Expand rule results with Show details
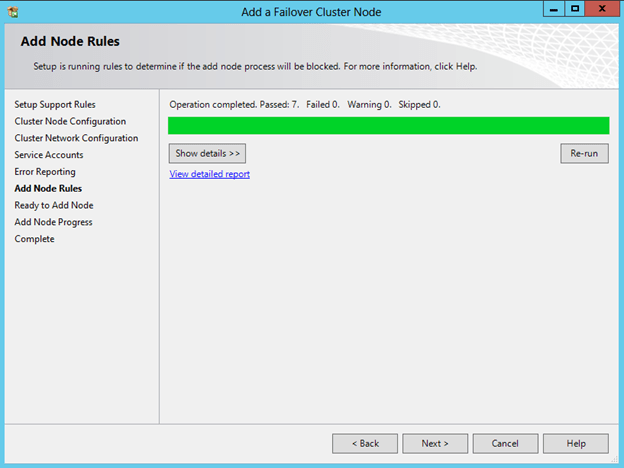Viewport: 624px width, 468px height. point(207,153)
